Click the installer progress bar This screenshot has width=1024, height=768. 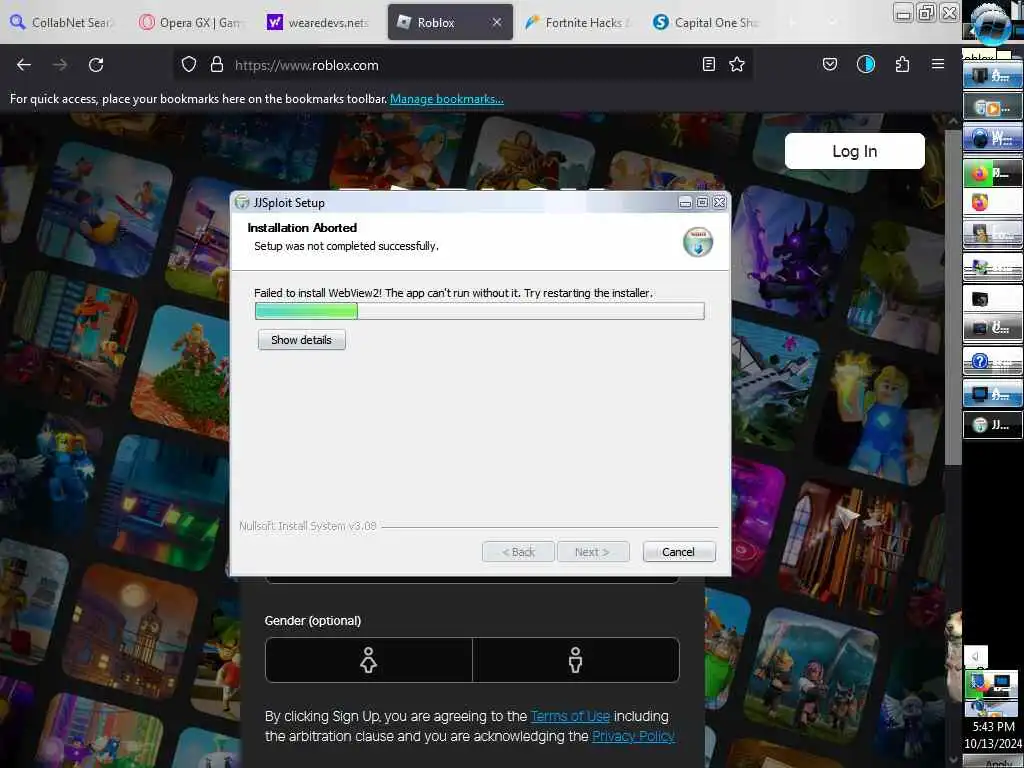[x=479, y=311]
